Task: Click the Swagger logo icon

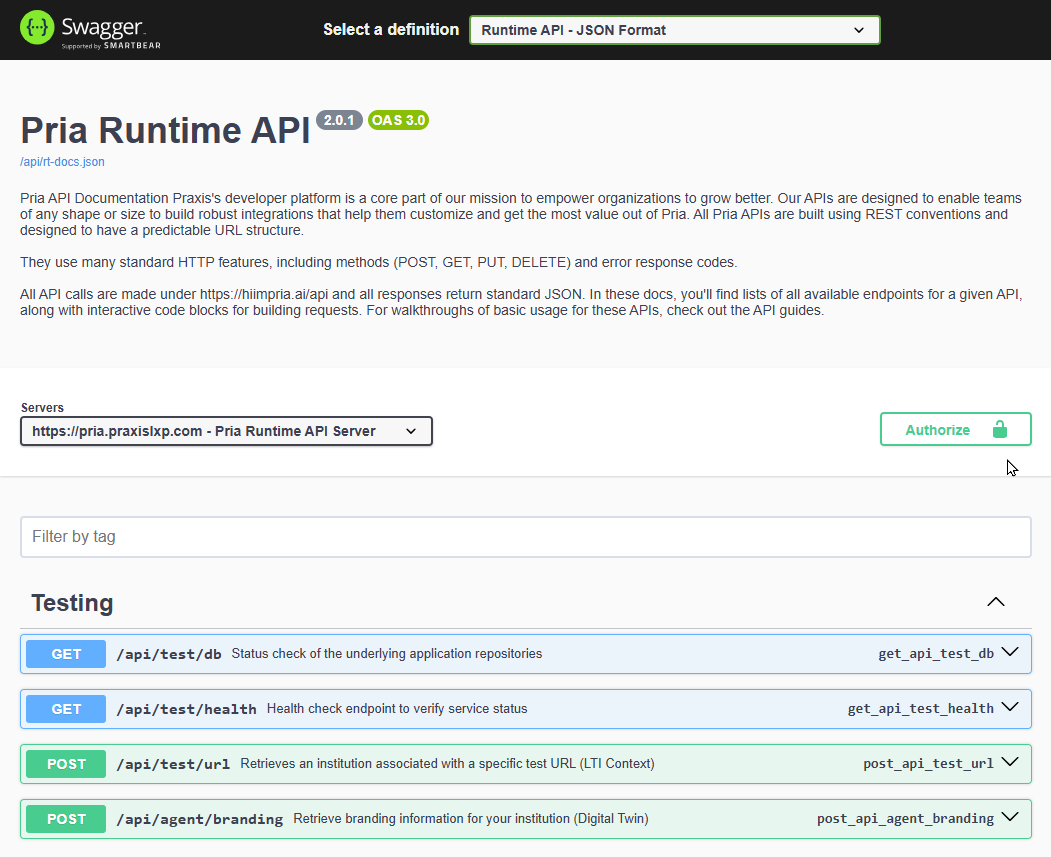Action: [37, 27]
